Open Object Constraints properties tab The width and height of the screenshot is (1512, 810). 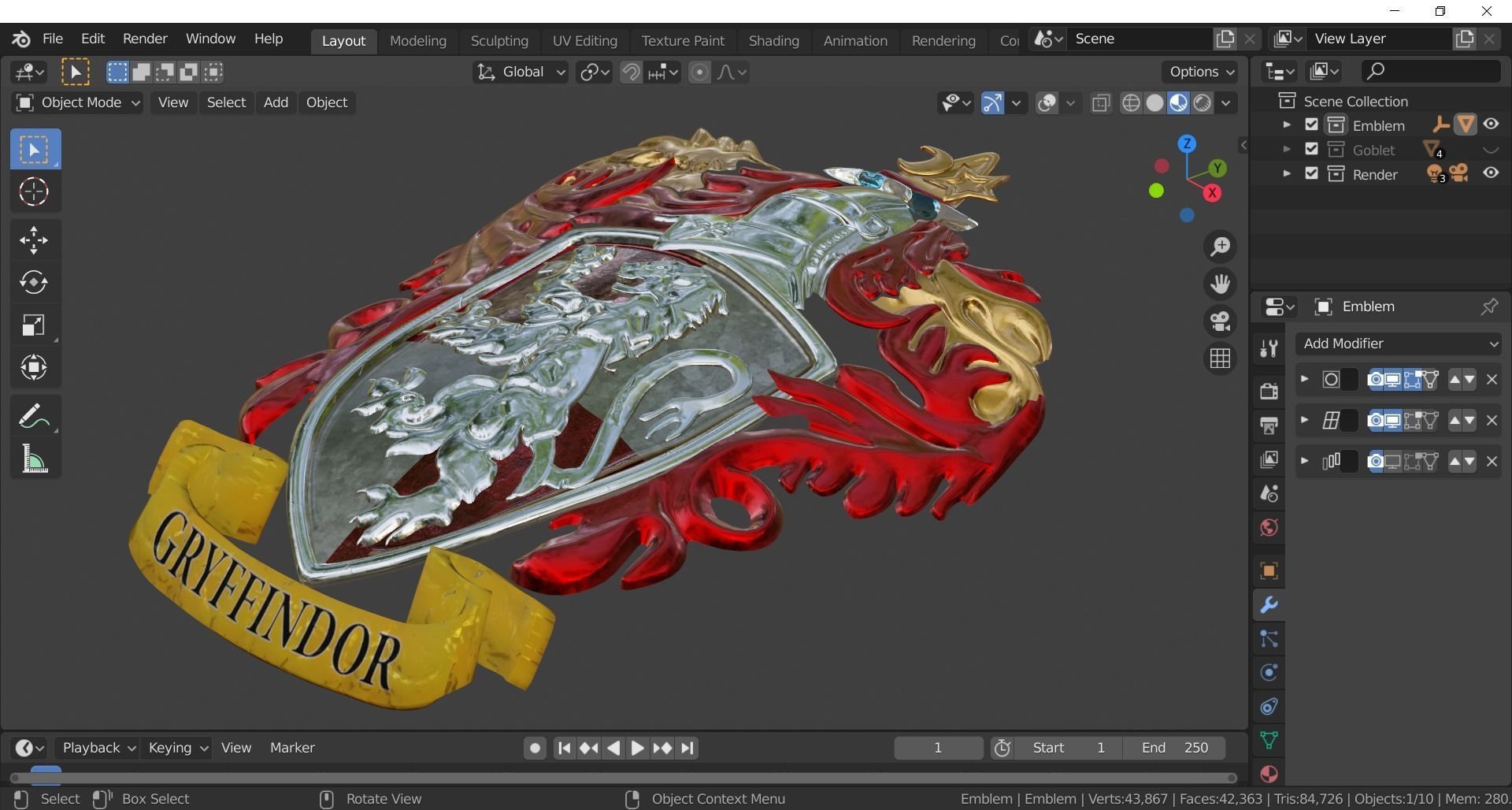pos(1269,707)
